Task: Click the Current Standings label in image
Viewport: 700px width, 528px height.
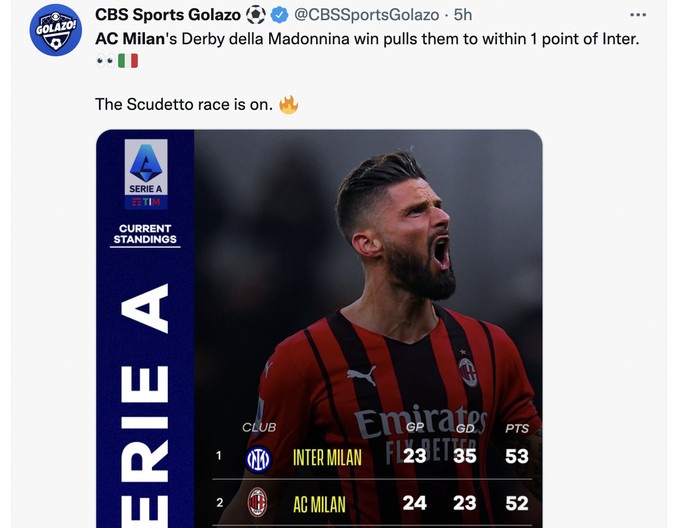Action: 146,234
